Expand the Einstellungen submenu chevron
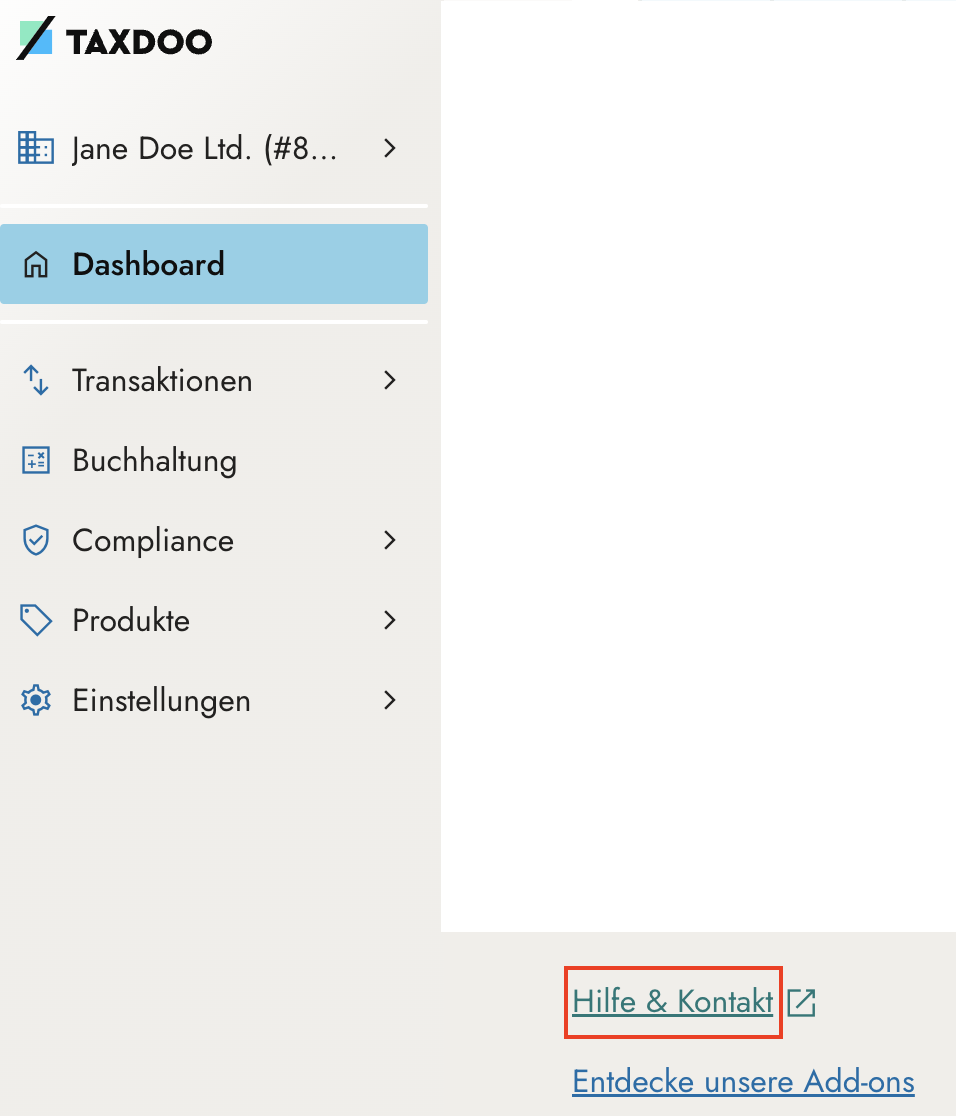This screenshot has width=956, height=1116. [390, 700]
